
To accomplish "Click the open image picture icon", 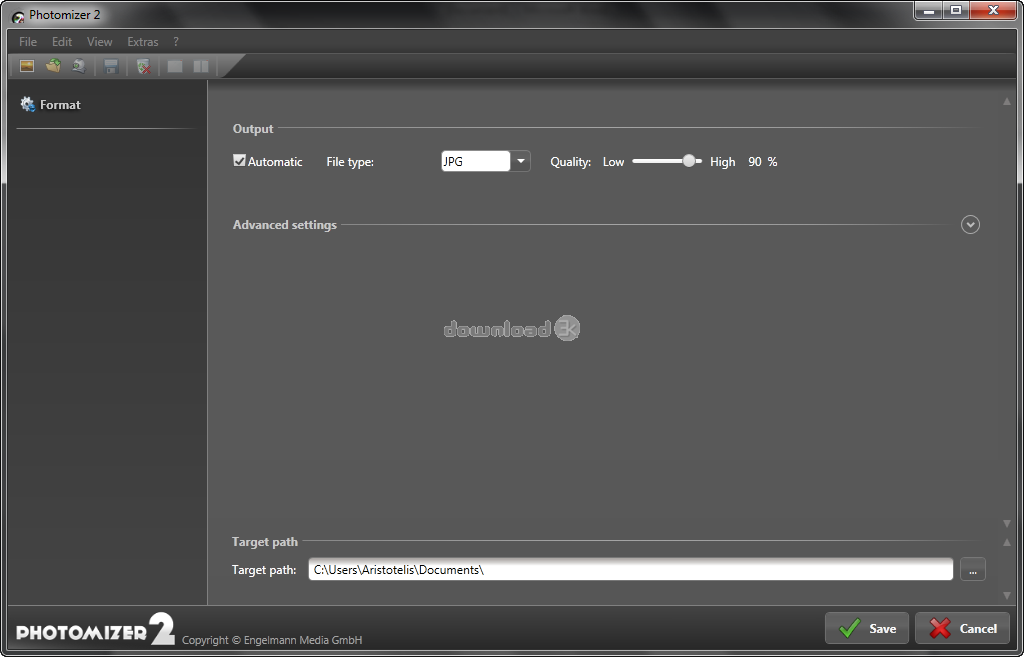I will [27, 66].
